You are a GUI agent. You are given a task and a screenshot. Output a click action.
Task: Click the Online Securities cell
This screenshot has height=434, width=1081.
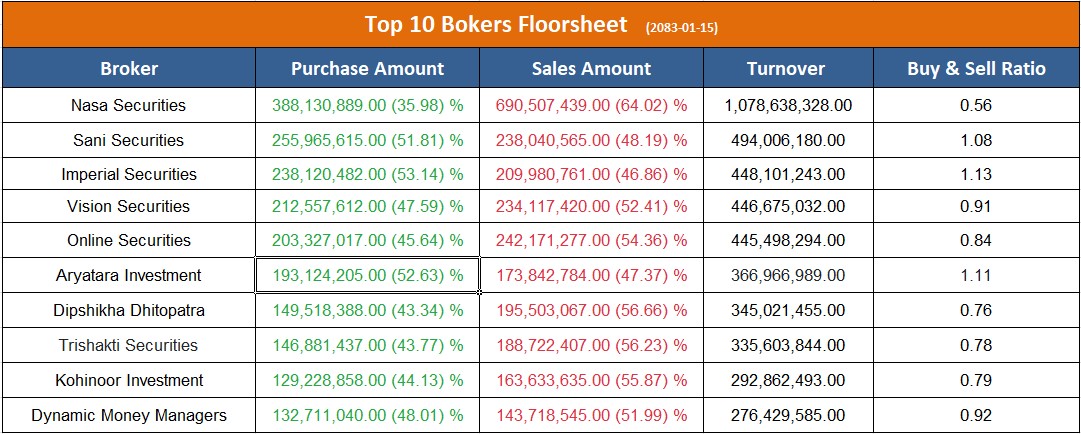point(129,240)
